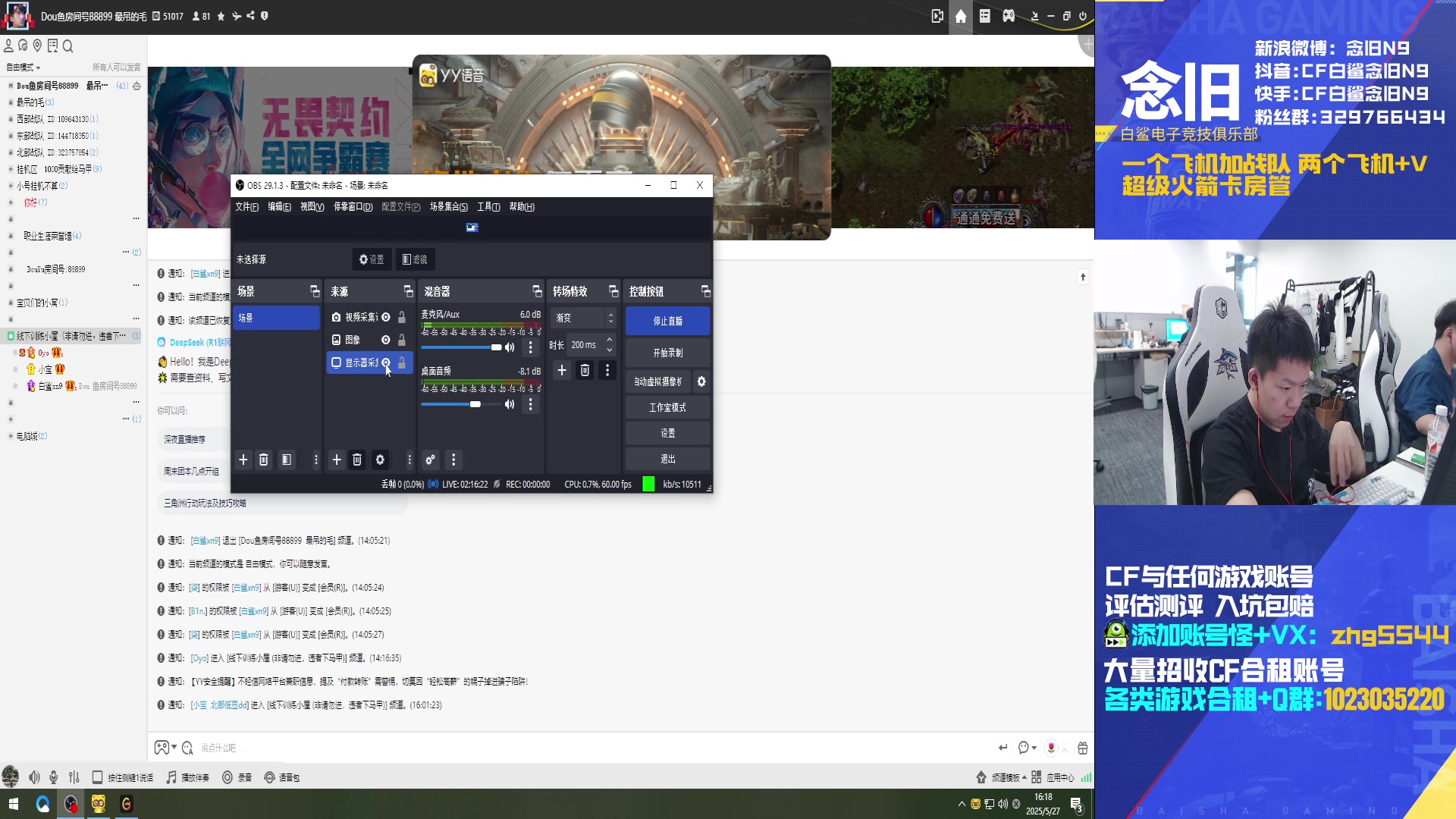This screenshot has width=1456, height=819.
Task: Open 渐变 transition type dropdown
Action: point(584,318)
